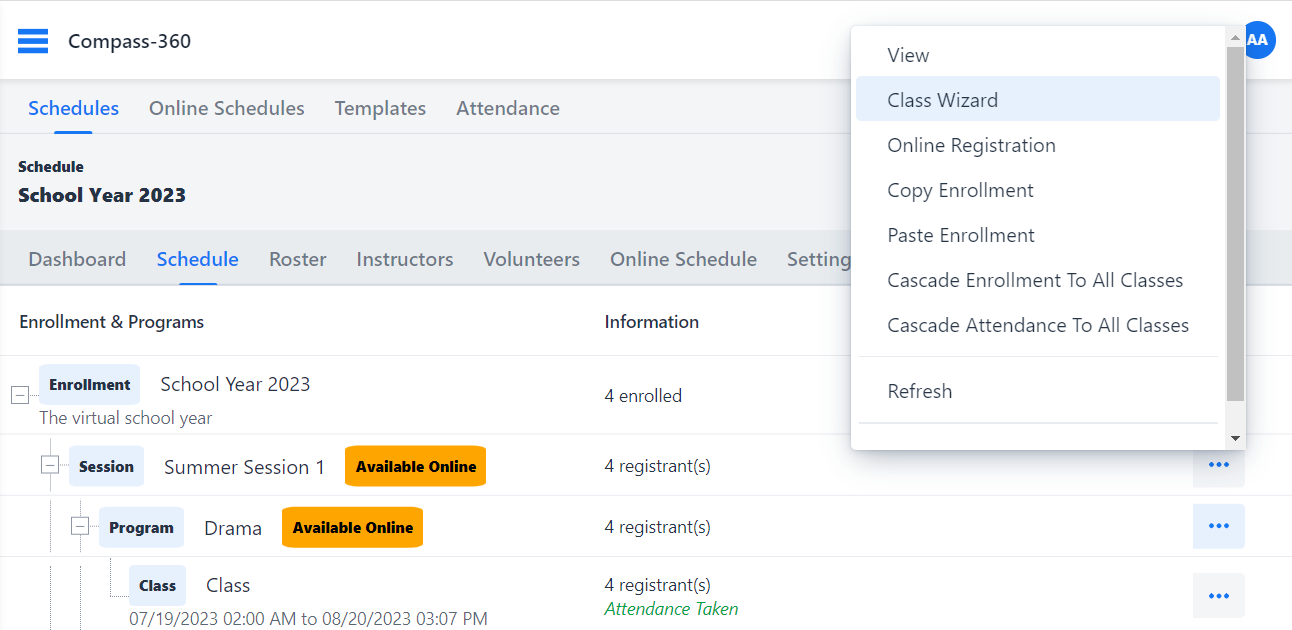Open the Instructors tab
The image size is (1292, 630).
pos(404,259)
